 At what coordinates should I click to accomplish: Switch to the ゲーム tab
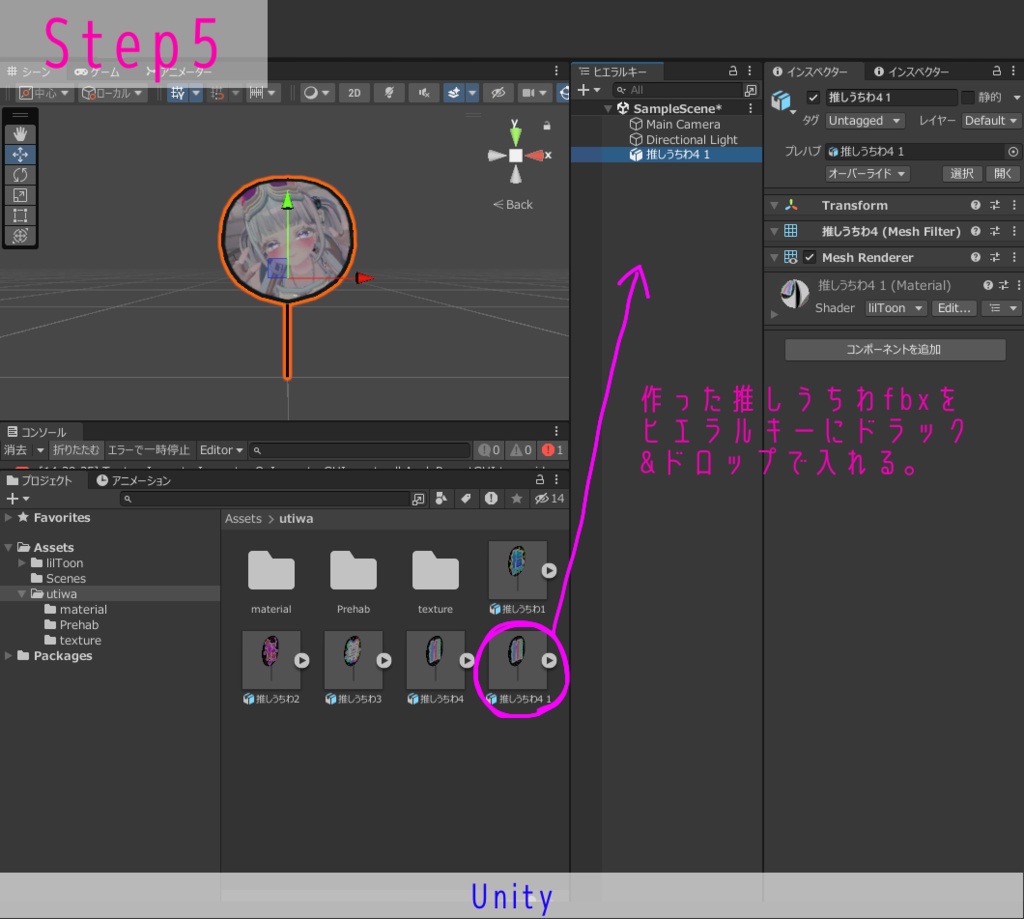pos(98,71)
